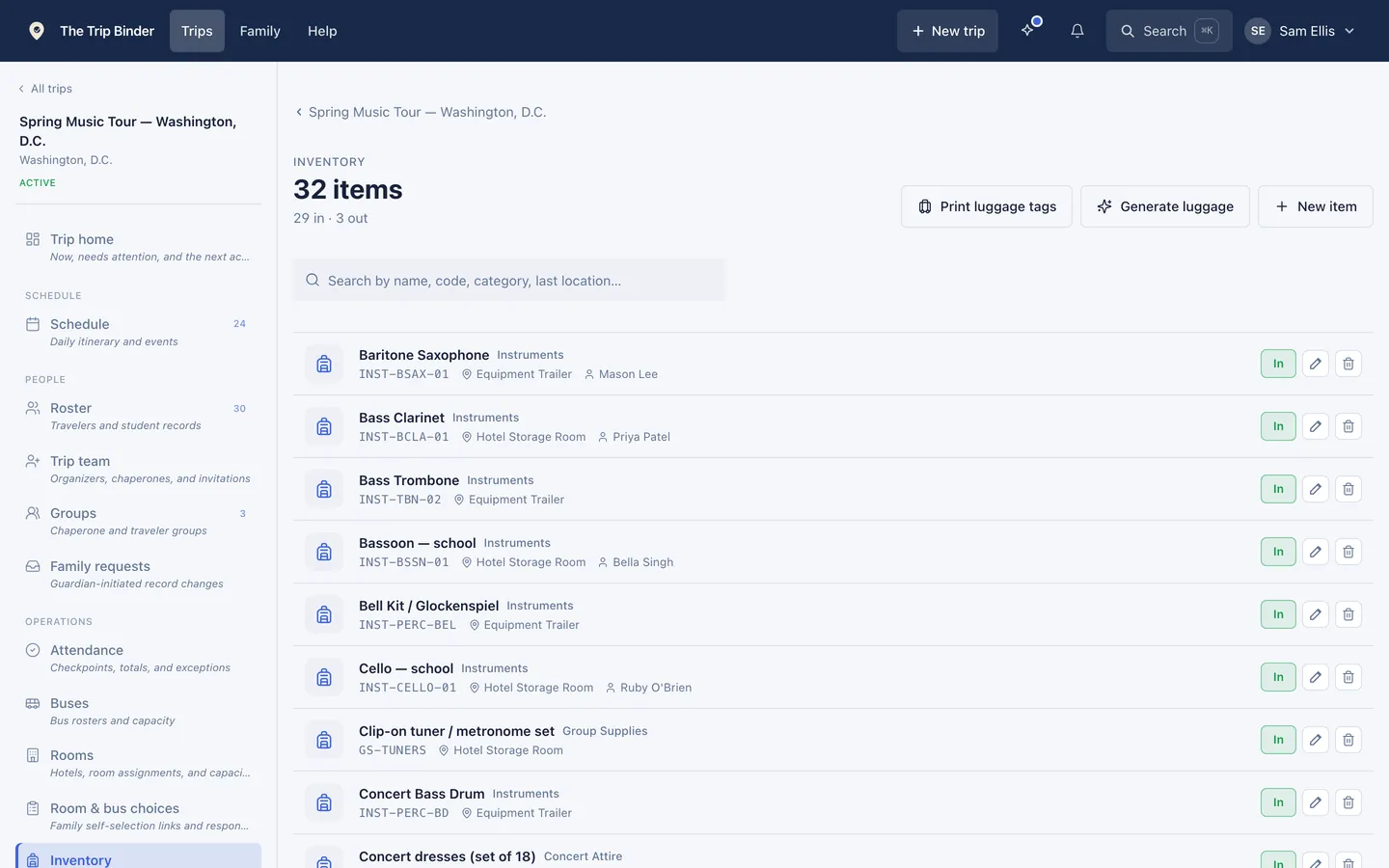Open Family requests in the sidebar
This screenshot has height=868, width=1389.
(138, 574)
